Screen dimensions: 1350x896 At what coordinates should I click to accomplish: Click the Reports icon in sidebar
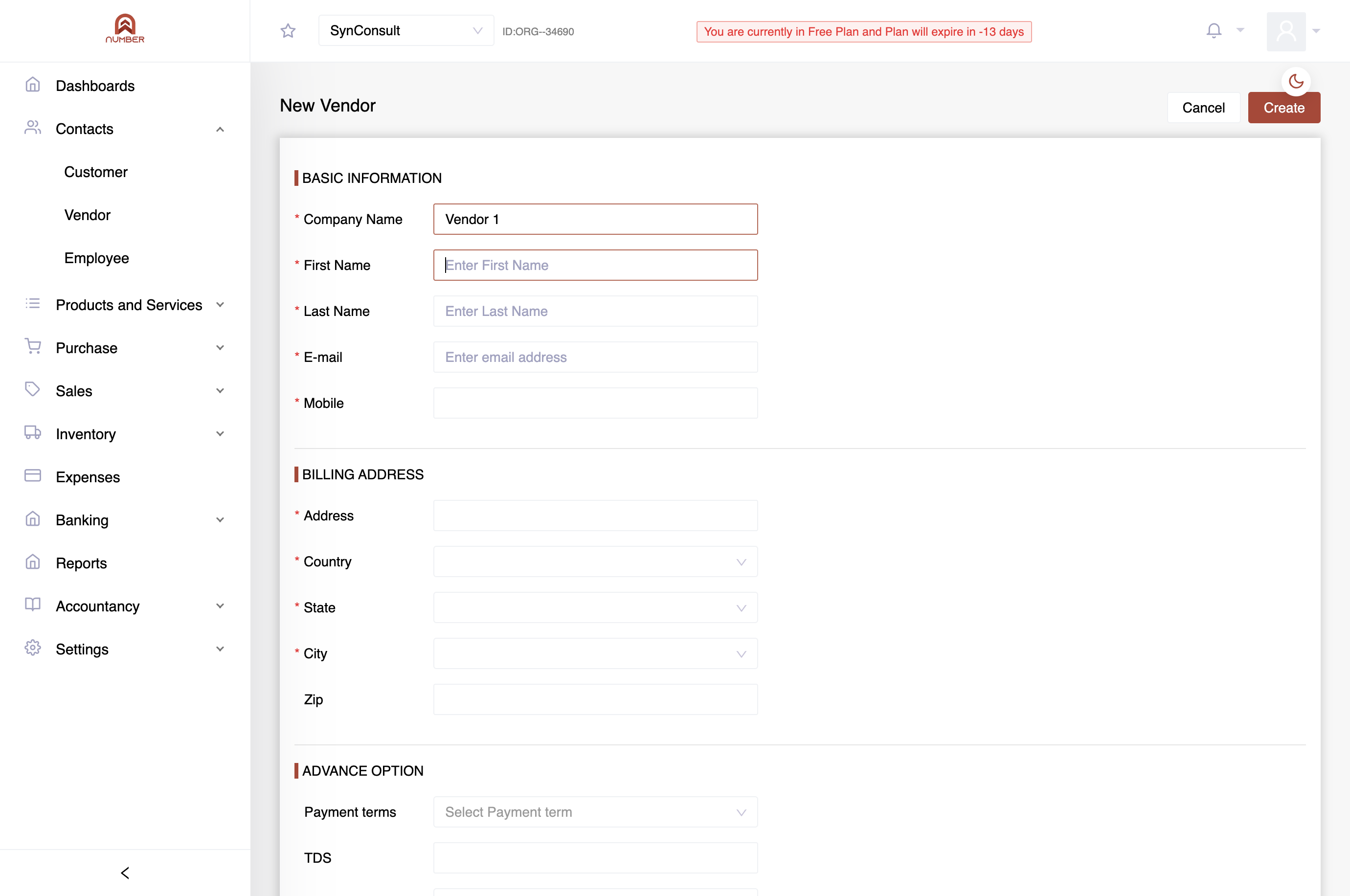[x=33, y=562]
